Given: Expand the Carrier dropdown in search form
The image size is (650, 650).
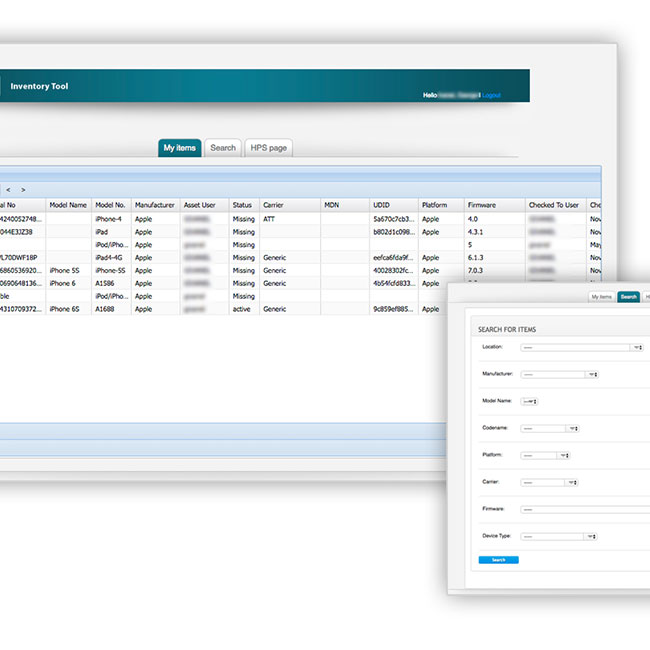Looking at the screenshot, I should (549, 482).
